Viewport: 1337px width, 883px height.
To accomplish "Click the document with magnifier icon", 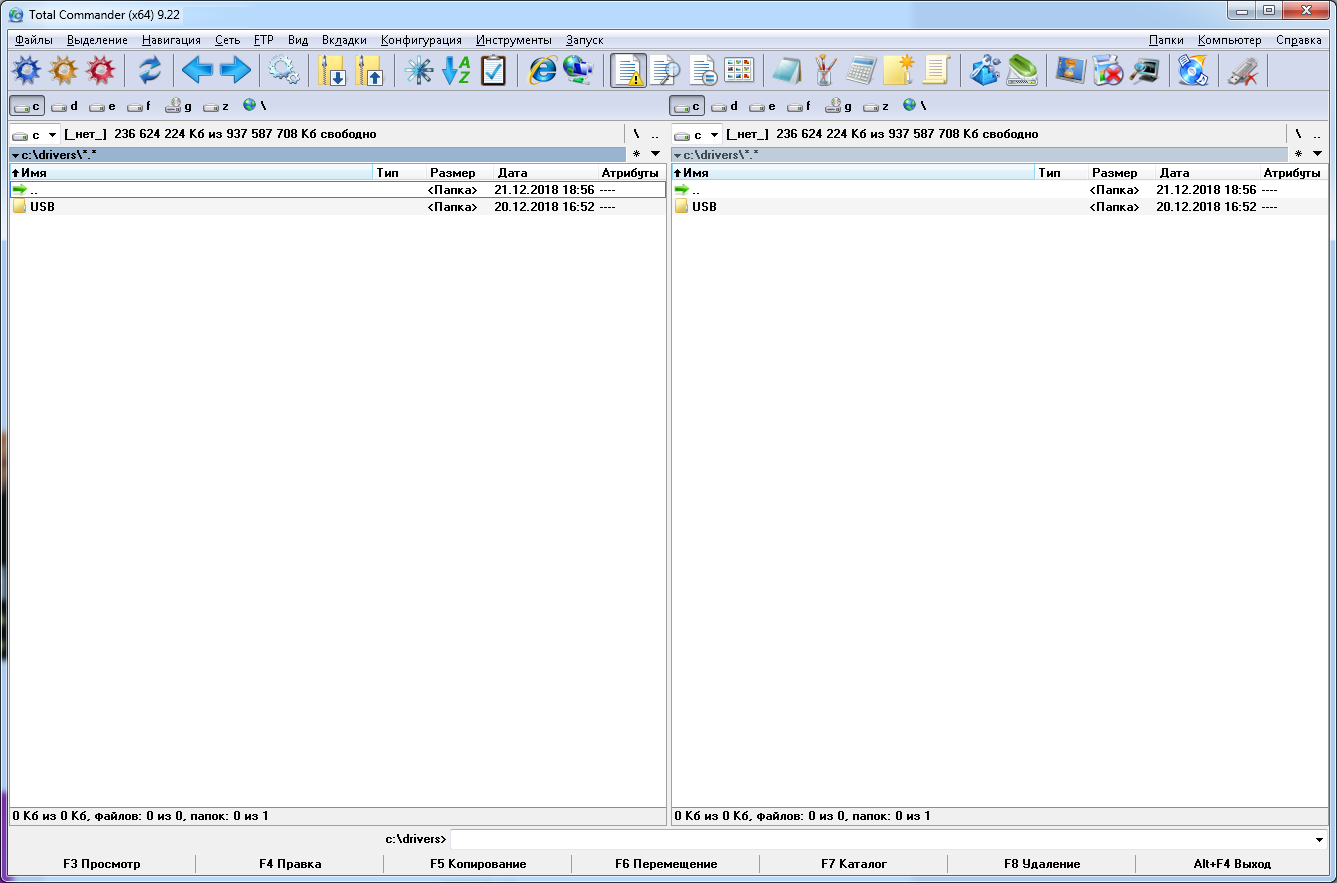I will [x=665, y=70].
